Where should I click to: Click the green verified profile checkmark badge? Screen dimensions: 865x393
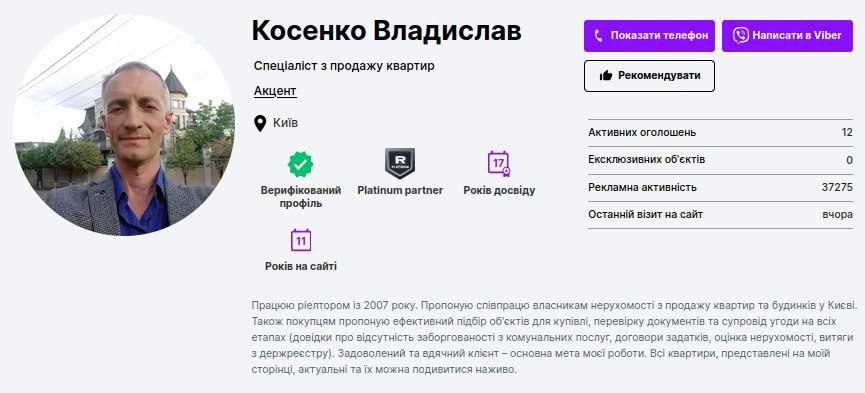point(301,164)
